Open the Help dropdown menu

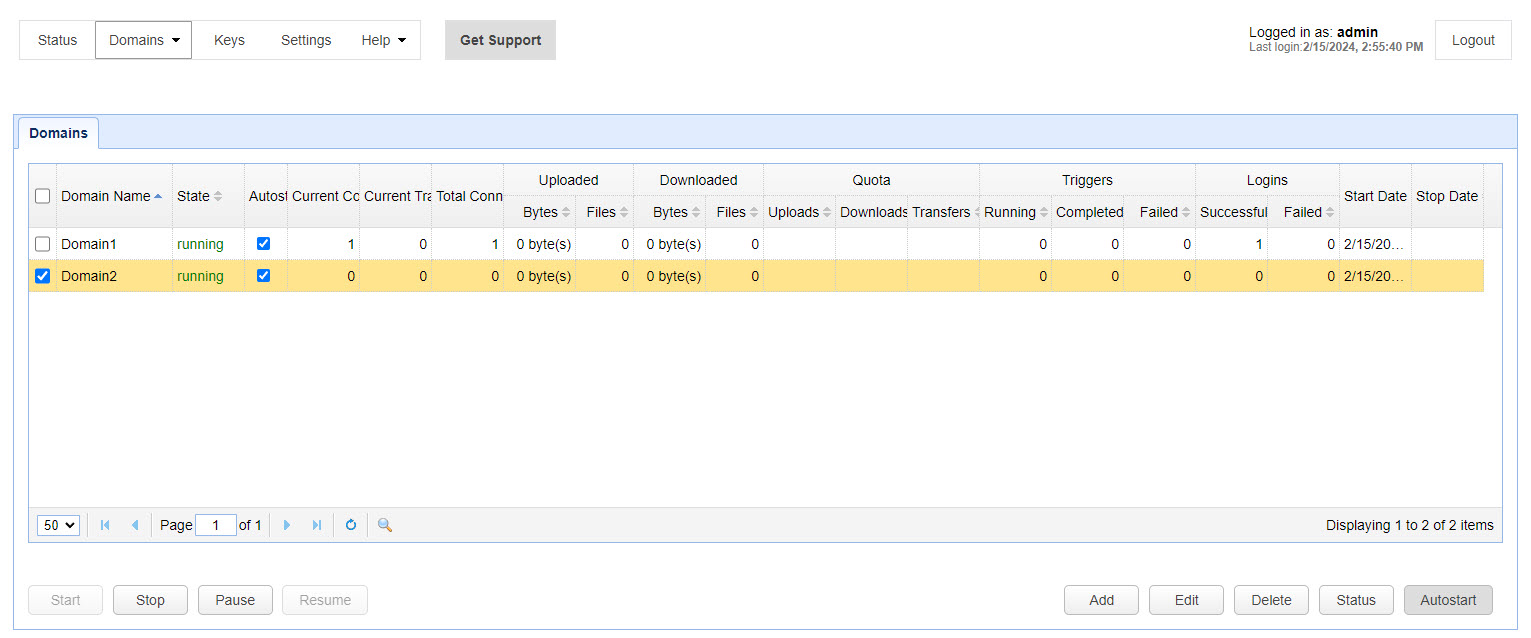click(x=383, y=39)
